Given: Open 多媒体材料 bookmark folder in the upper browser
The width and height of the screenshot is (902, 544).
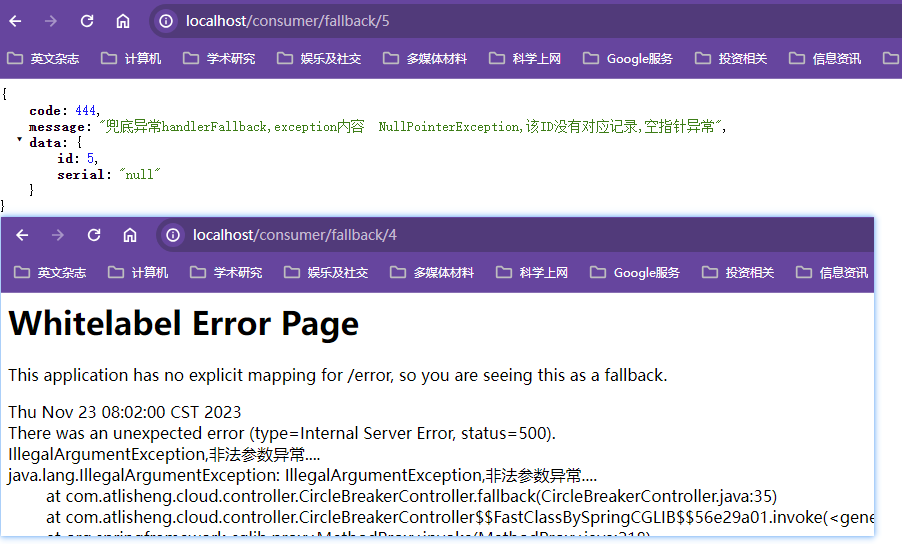Looking at the screenshot, I should click(x=425, y=59).
